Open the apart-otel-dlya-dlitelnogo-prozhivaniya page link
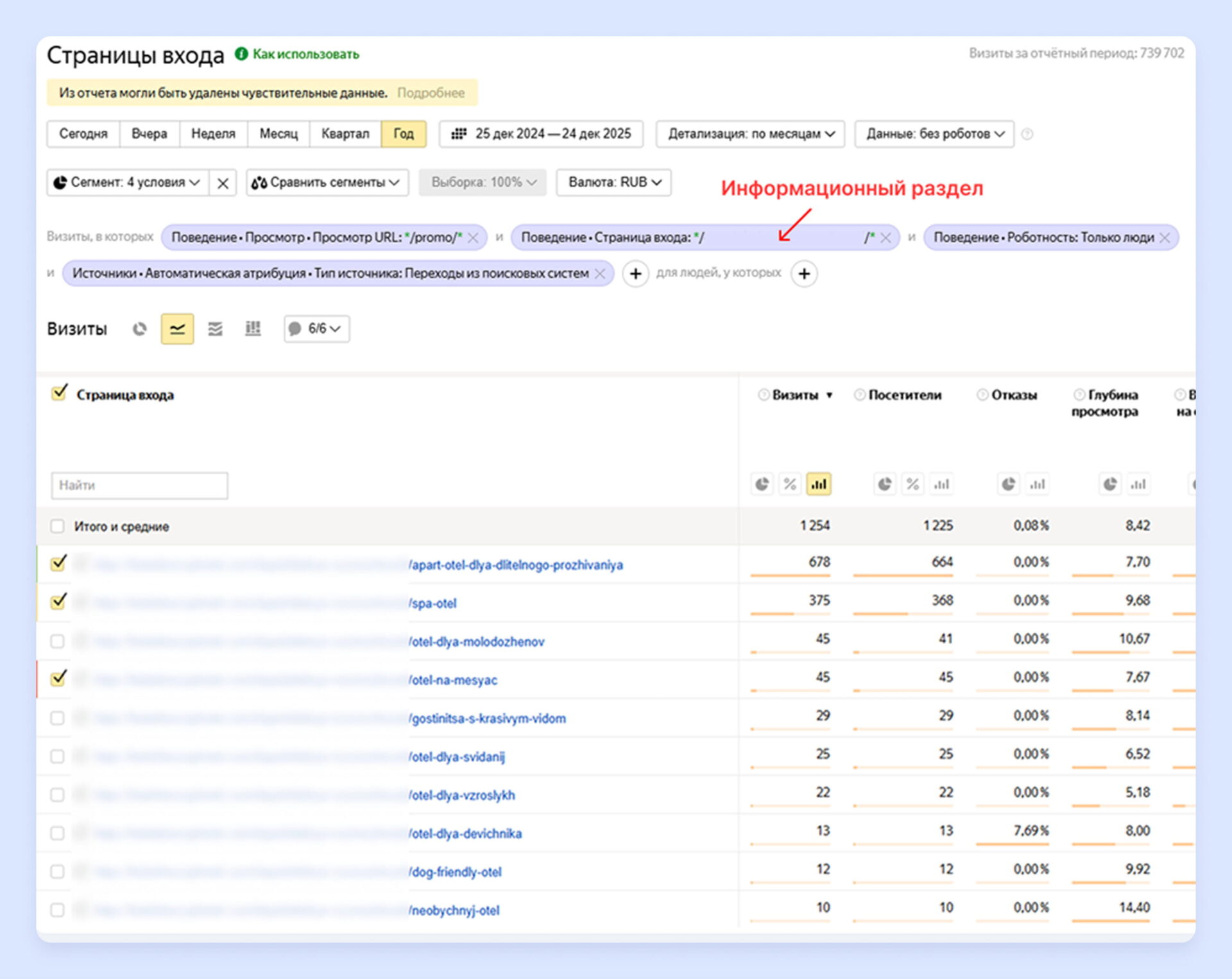The image size is (1232, 979). point(517,565)
